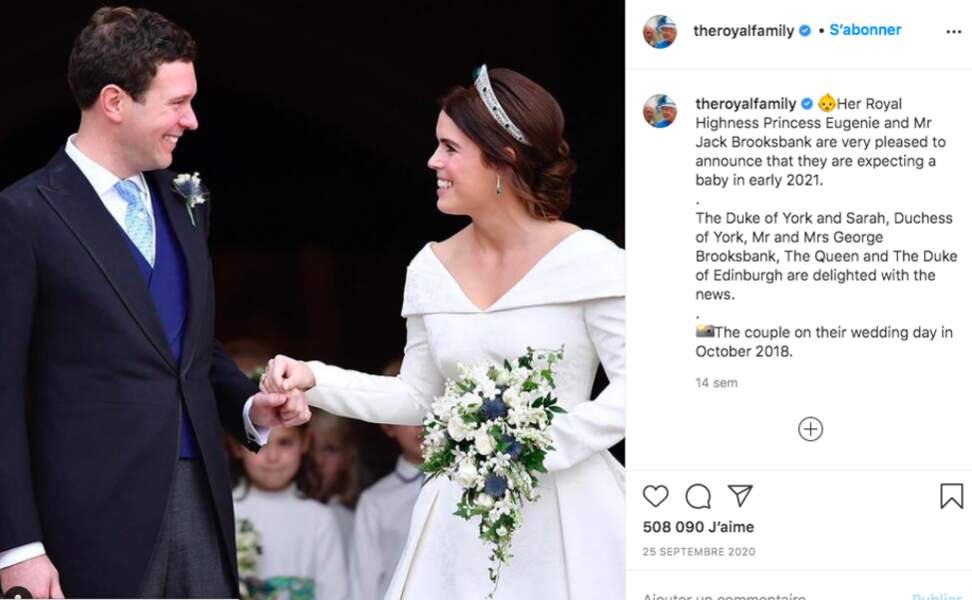Like the post with the heart icon
The image size is (972, 600).
(x=655, y=496)
